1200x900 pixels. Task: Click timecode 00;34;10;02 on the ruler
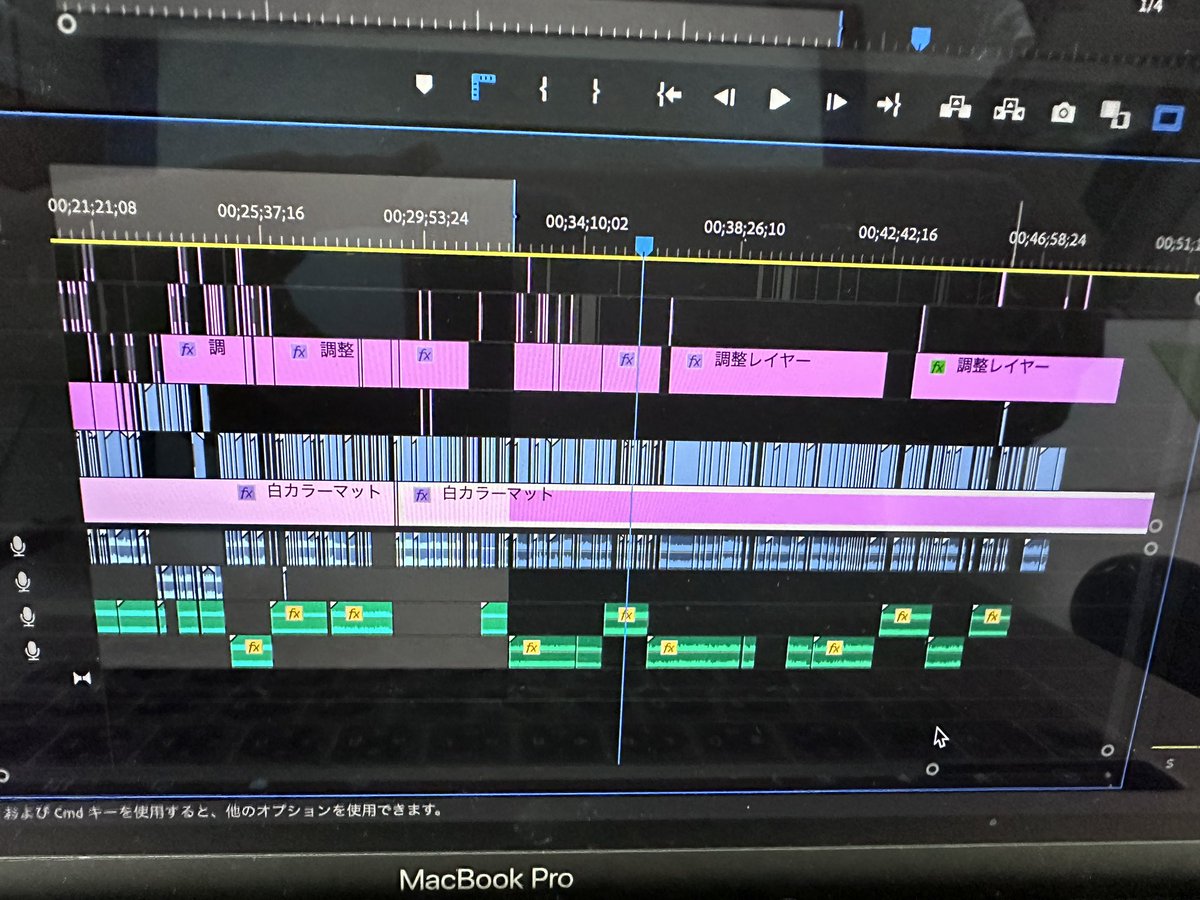coord(586,222)
